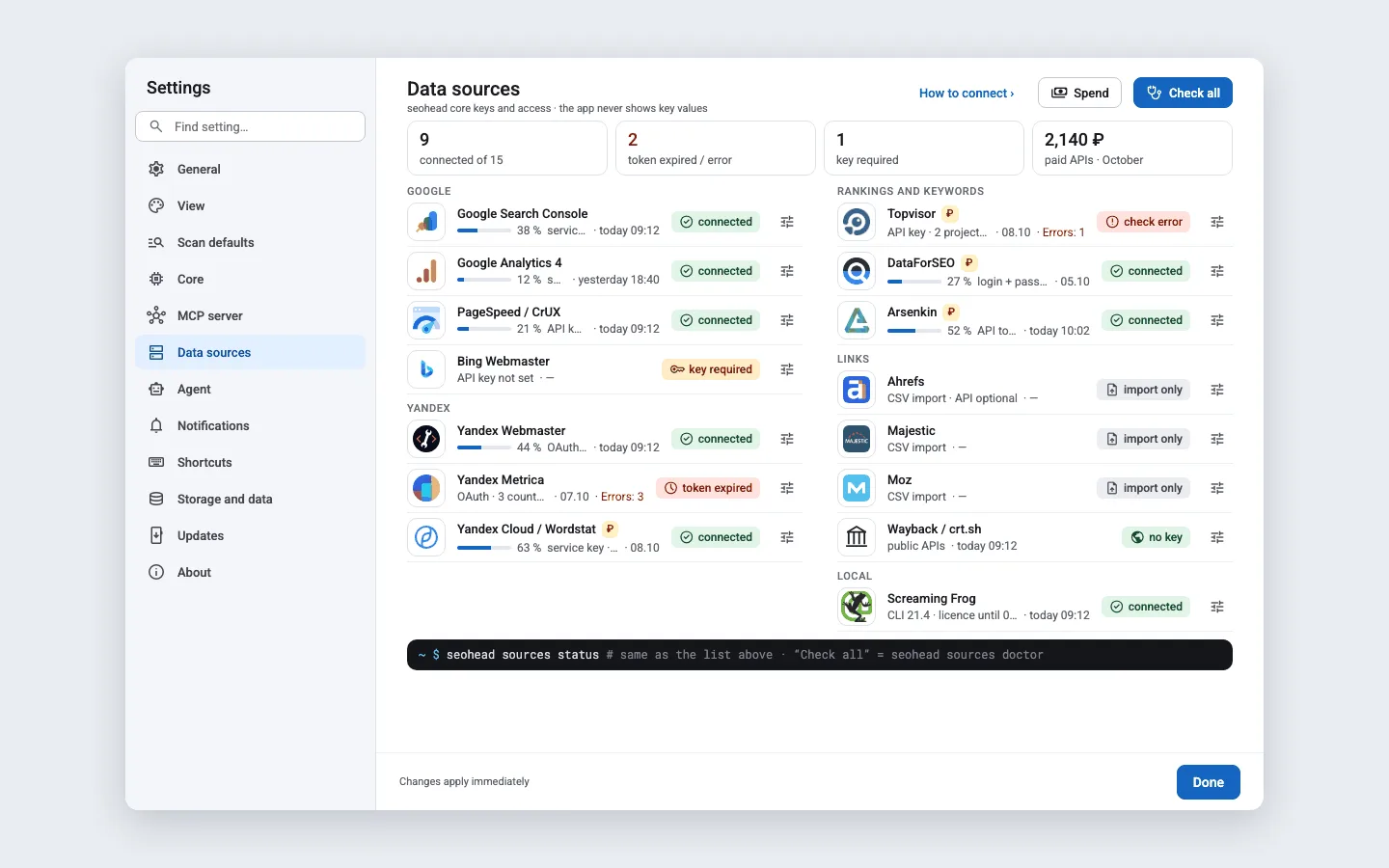Focus the Find setting search field
Screen dimensions: 1389x868
[251, 126]
